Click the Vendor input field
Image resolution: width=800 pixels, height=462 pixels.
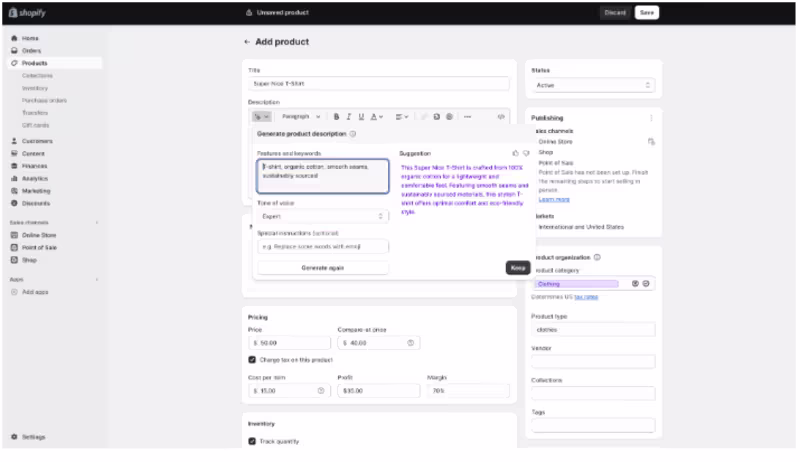(593, 362)
